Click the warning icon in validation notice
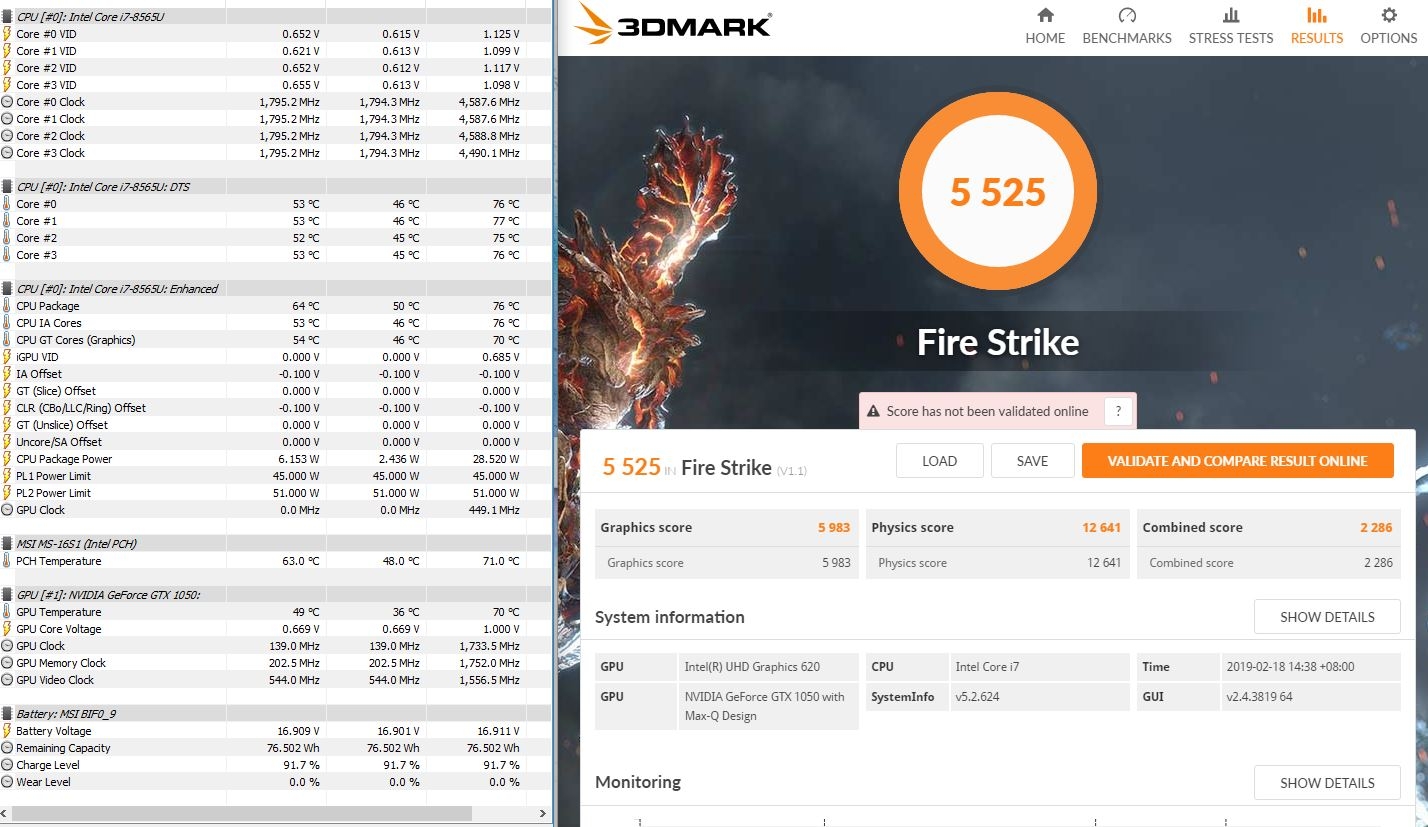Screen dimensions: 1428x827 (873, 411)
